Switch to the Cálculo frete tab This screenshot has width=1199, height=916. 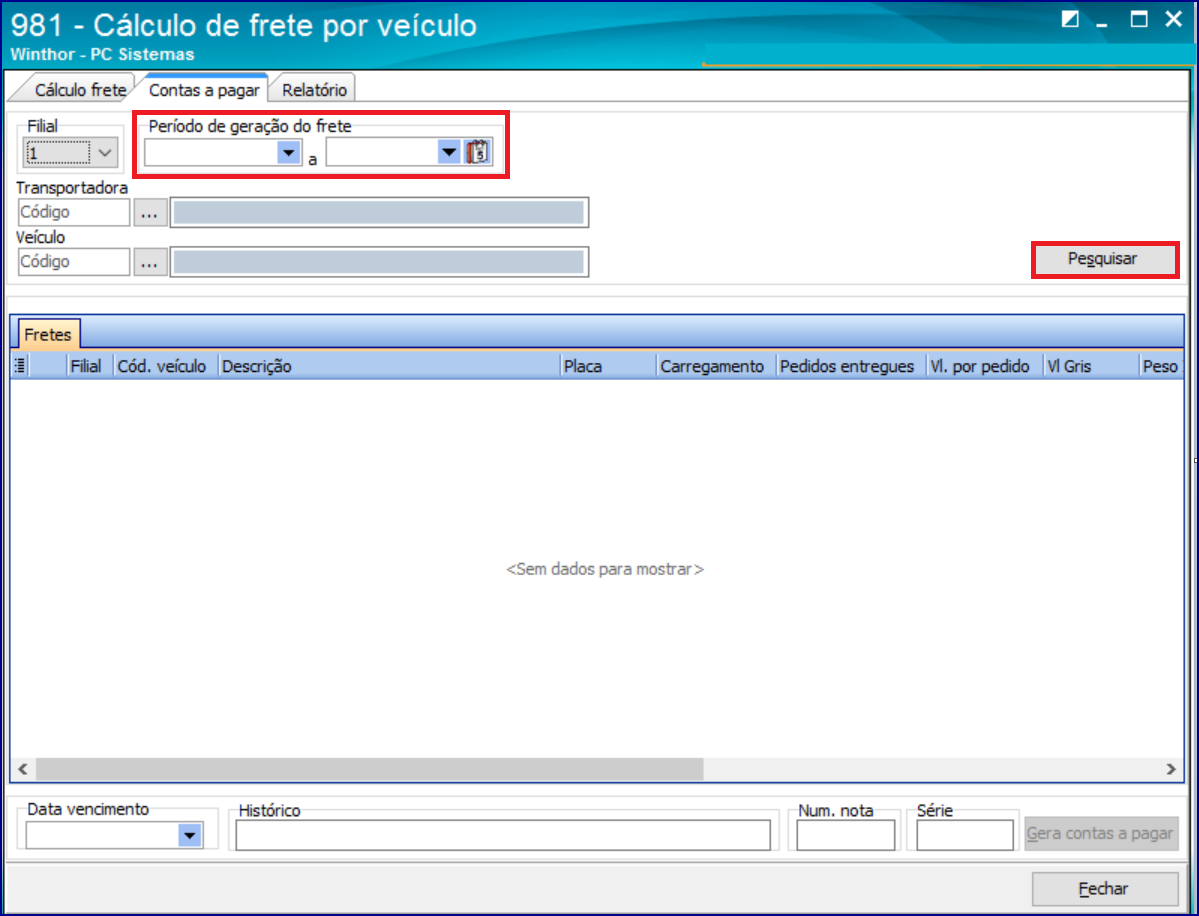tap(80, 89)
